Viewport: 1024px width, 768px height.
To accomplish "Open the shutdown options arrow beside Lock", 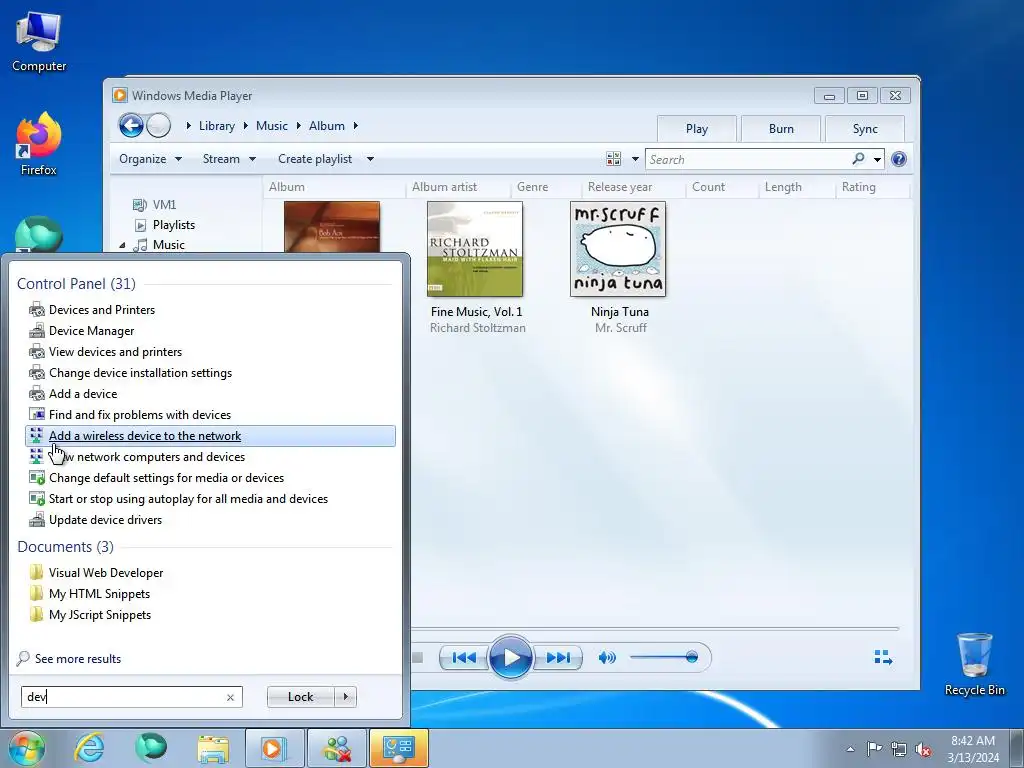I will coord(345,697).
